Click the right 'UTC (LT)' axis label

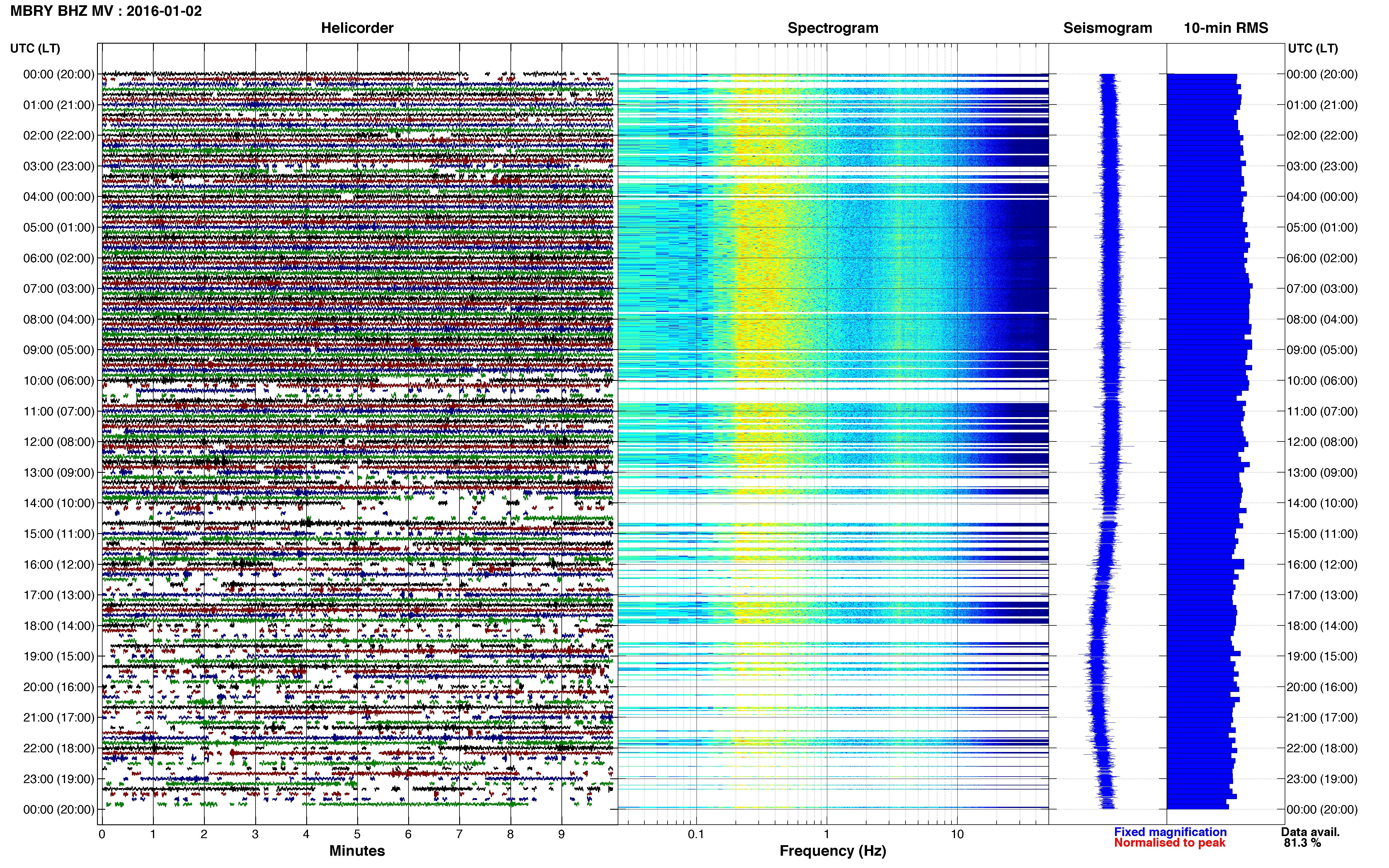[1313, 49]
